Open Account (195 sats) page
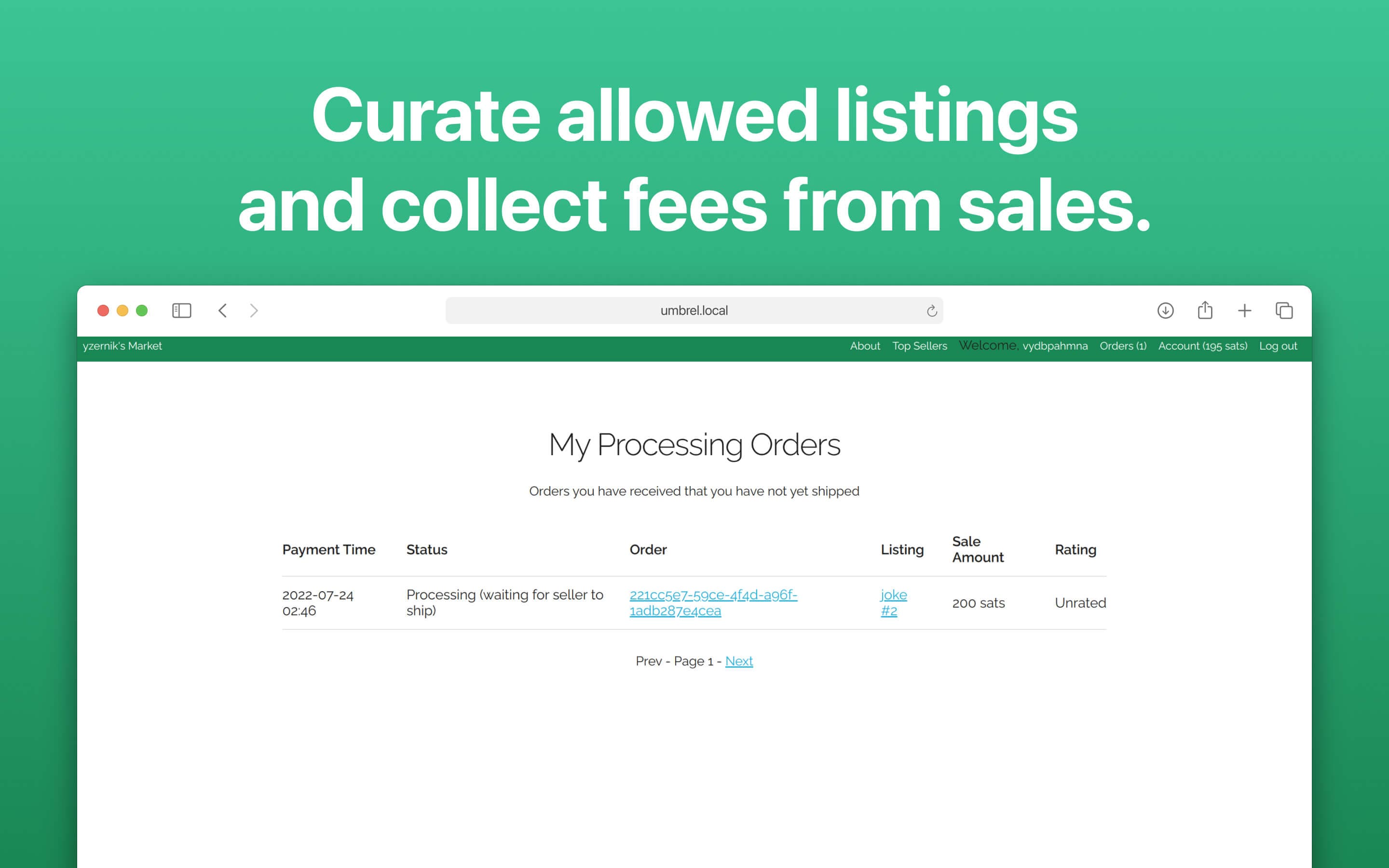Image resolution: width=1389 pixels, height=868 pixels. click(1202, 346)
